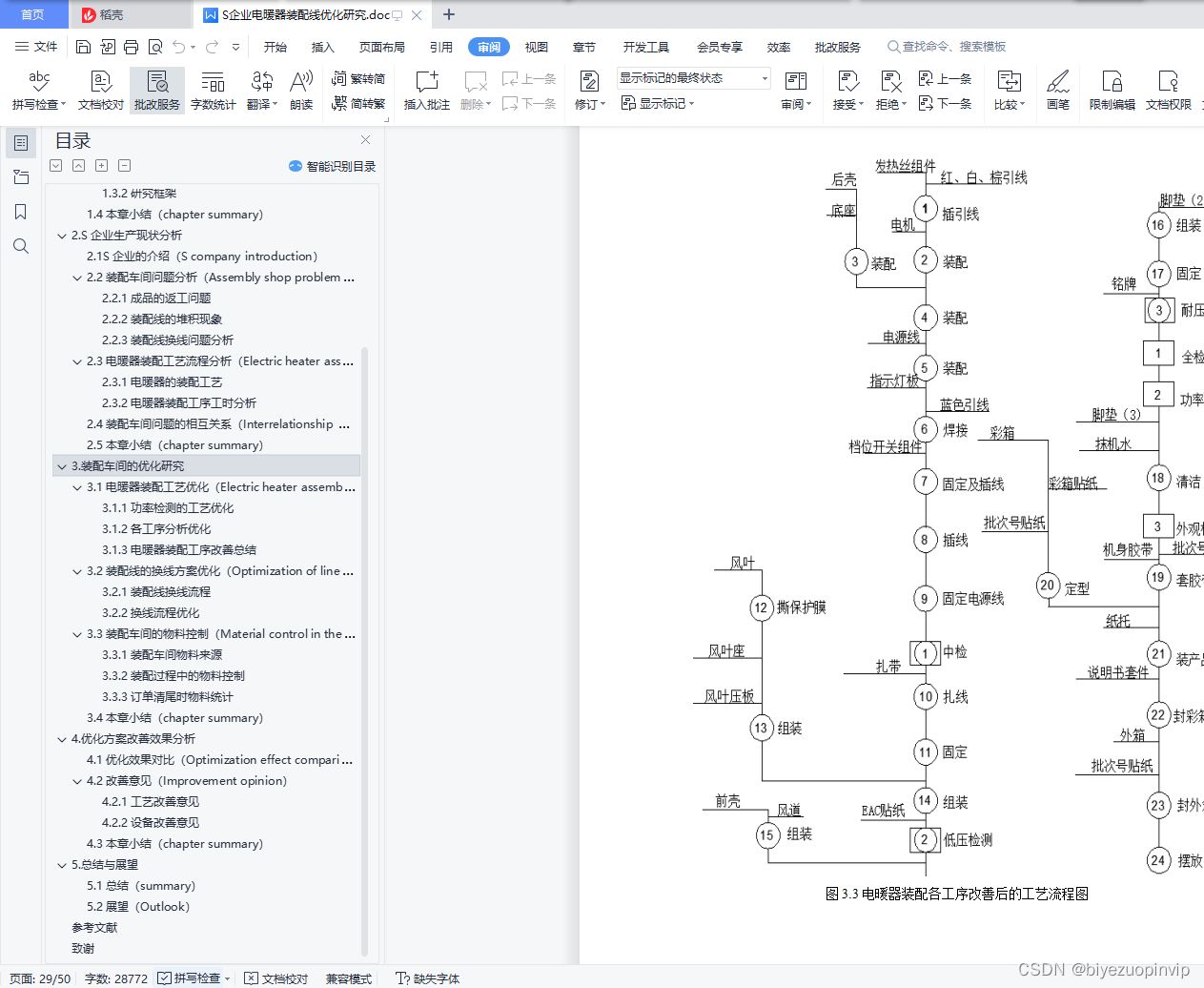The height and width of the screenshot is (988, 1204).
Task: Open the 页面布局 ribbon tab
Action: click(x=382, y=47)
